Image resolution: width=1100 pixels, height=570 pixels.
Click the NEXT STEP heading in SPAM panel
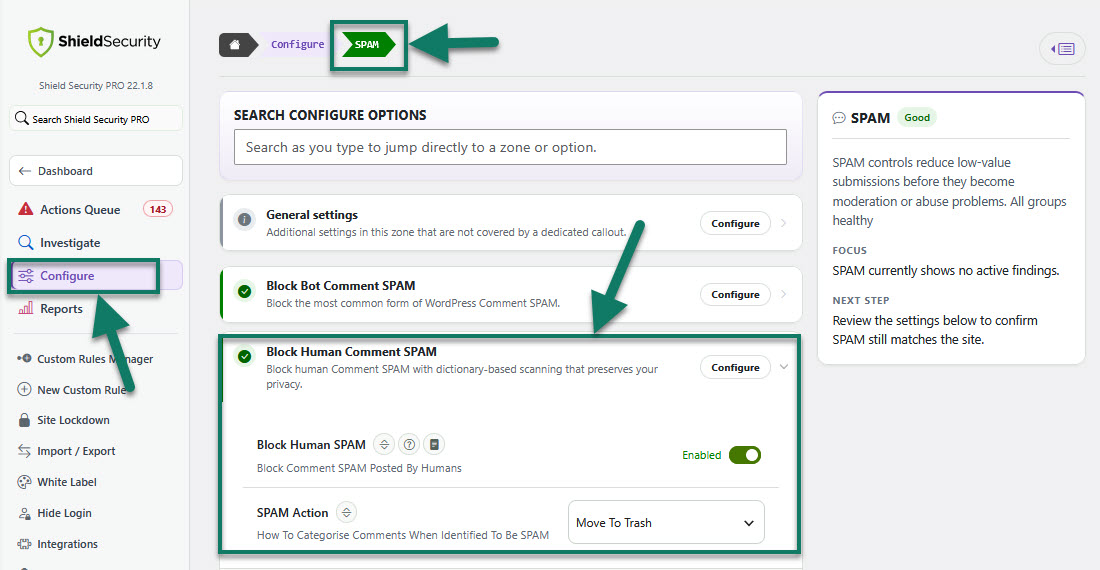click(861, 300)
